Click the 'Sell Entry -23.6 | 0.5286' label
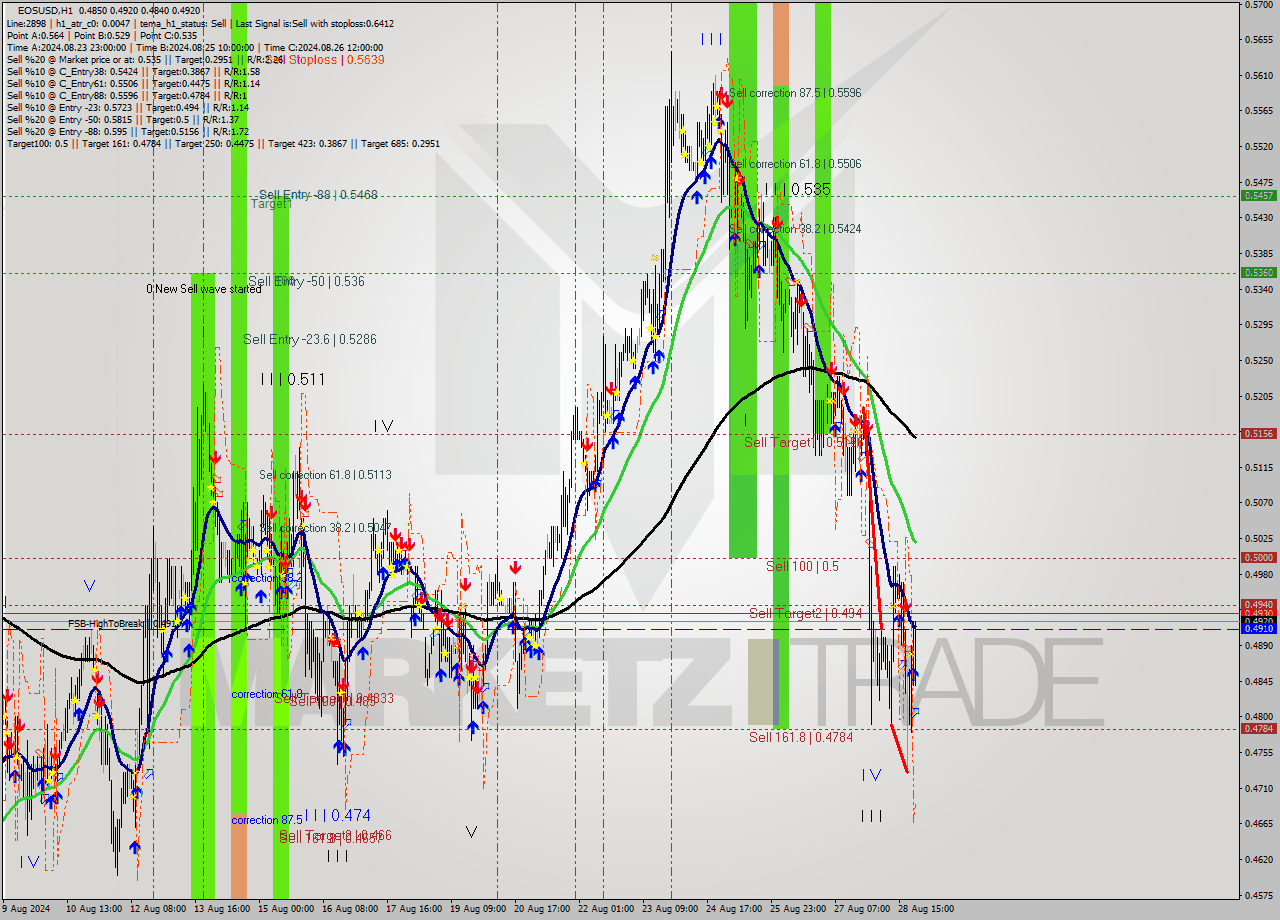 point(310,339)
